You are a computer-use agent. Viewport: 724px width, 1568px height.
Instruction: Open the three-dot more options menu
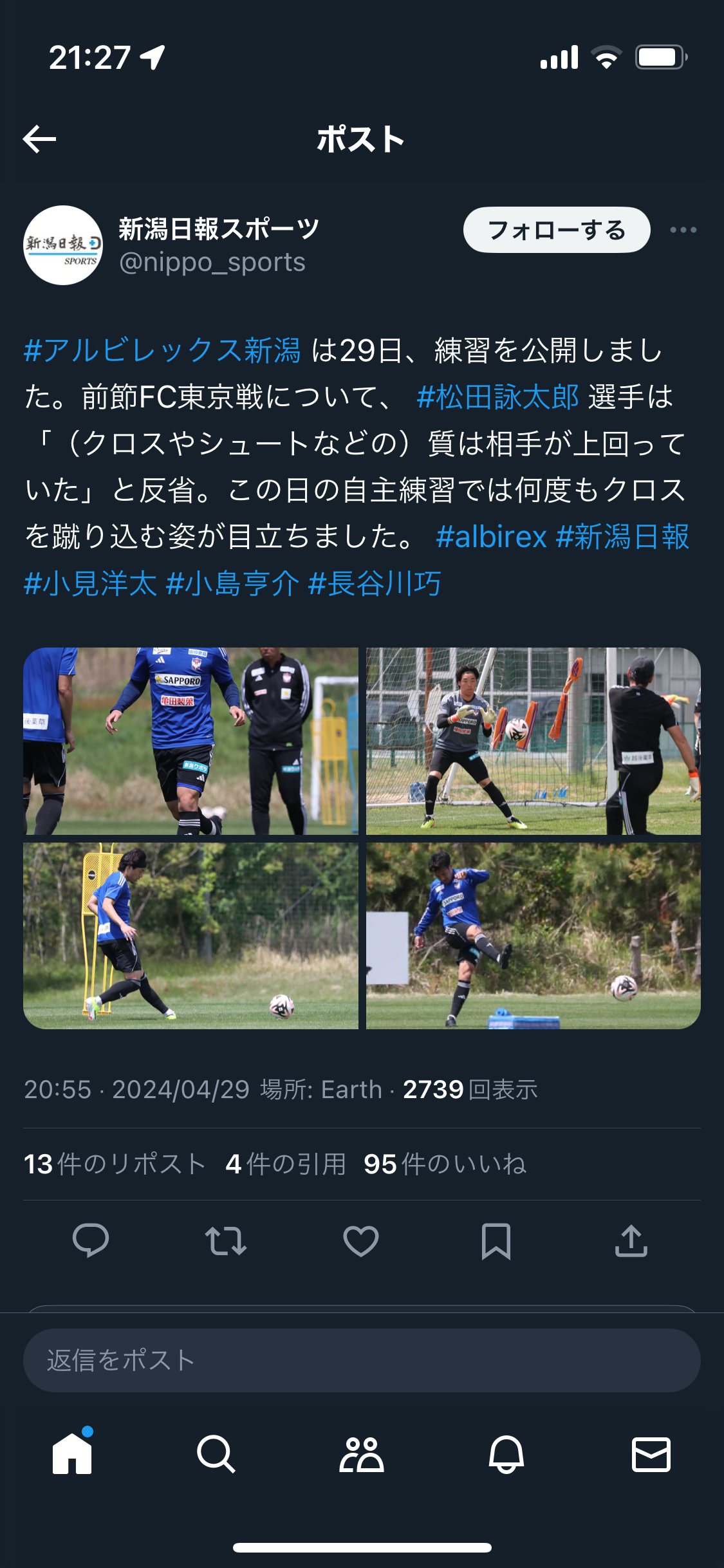click(683, 230)
